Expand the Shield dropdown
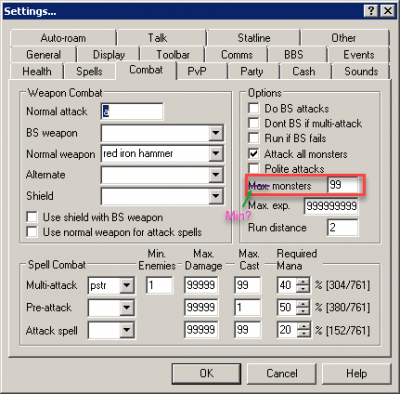400x394 pixels. point(216,196)
